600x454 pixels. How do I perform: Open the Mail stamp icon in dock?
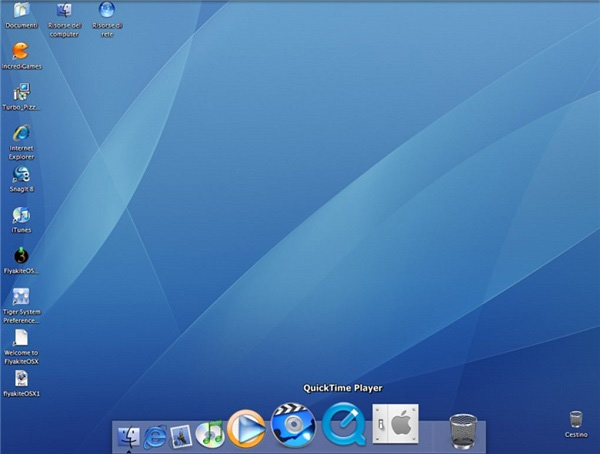181,437
